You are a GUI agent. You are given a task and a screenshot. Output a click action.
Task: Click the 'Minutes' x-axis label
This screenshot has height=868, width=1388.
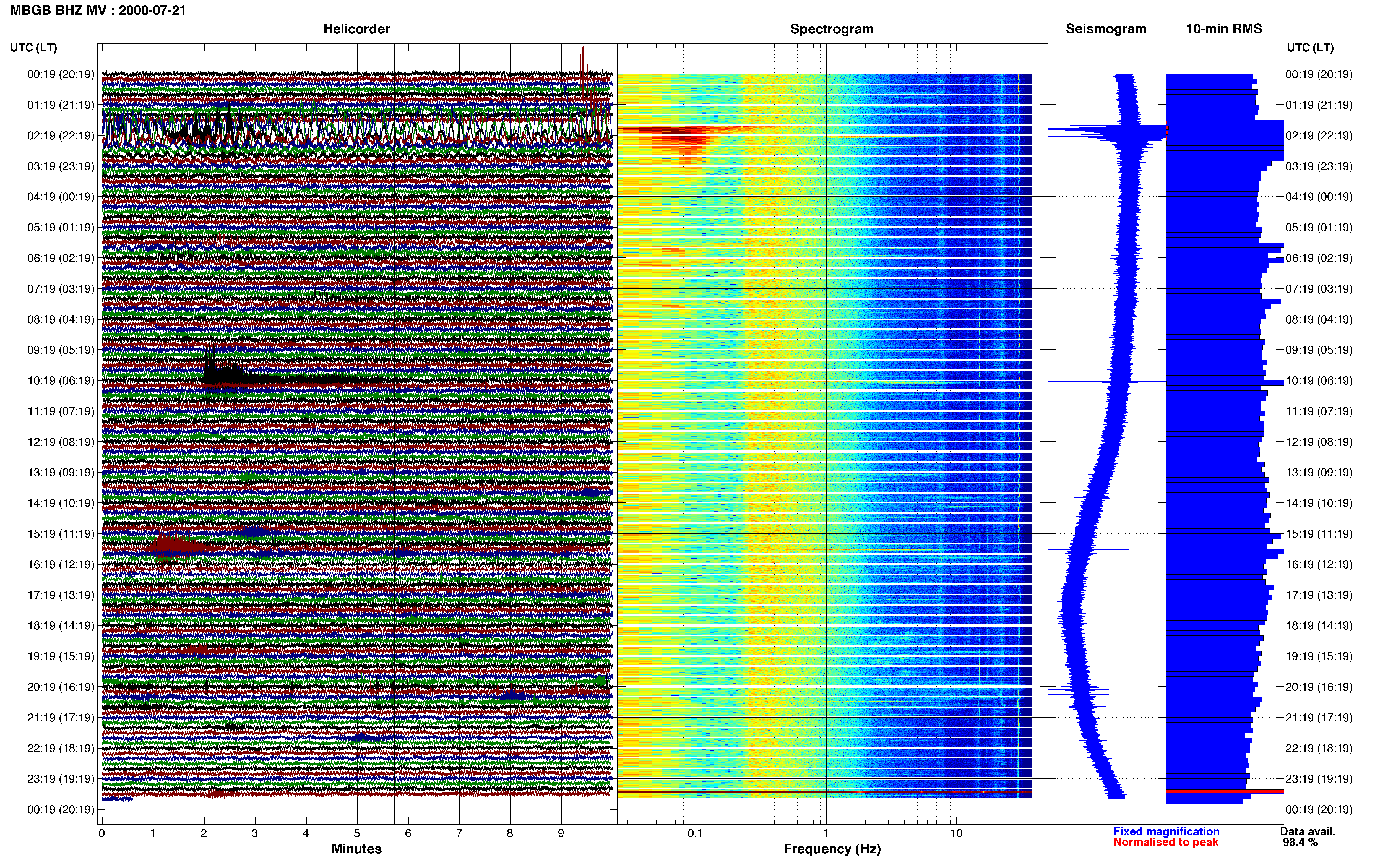click(x=356, y=849)
